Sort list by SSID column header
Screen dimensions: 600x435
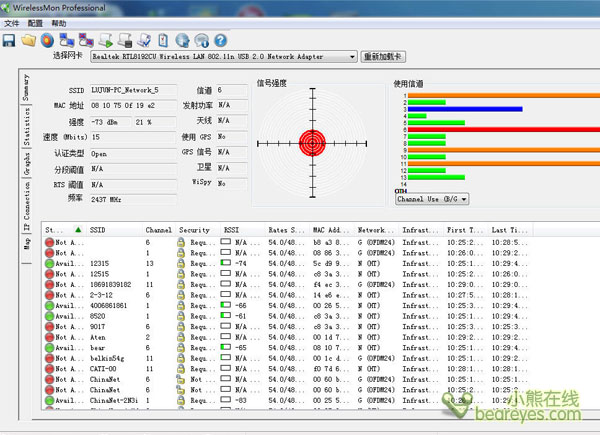[x=115, y=230]
